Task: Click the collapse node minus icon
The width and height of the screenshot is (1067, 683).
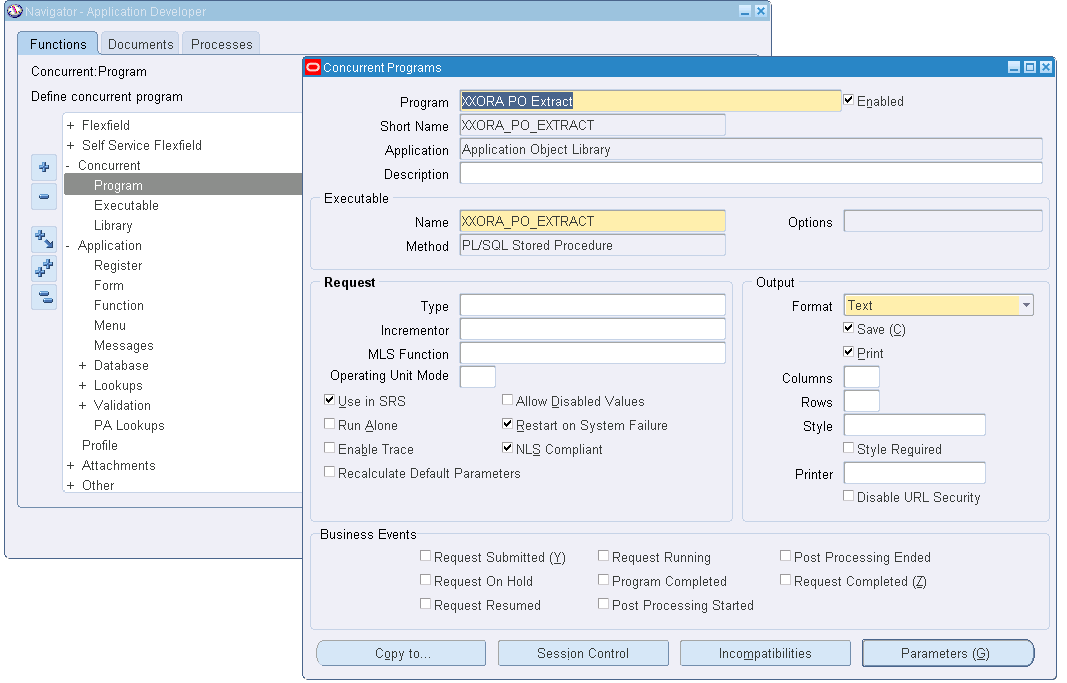Action: (x=44, y=196)
